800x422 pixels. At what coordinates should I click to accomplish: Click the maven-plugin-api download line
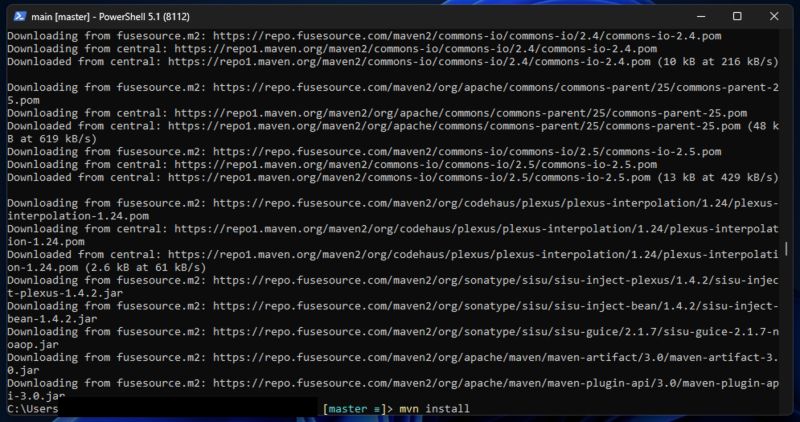pos(393,383)
